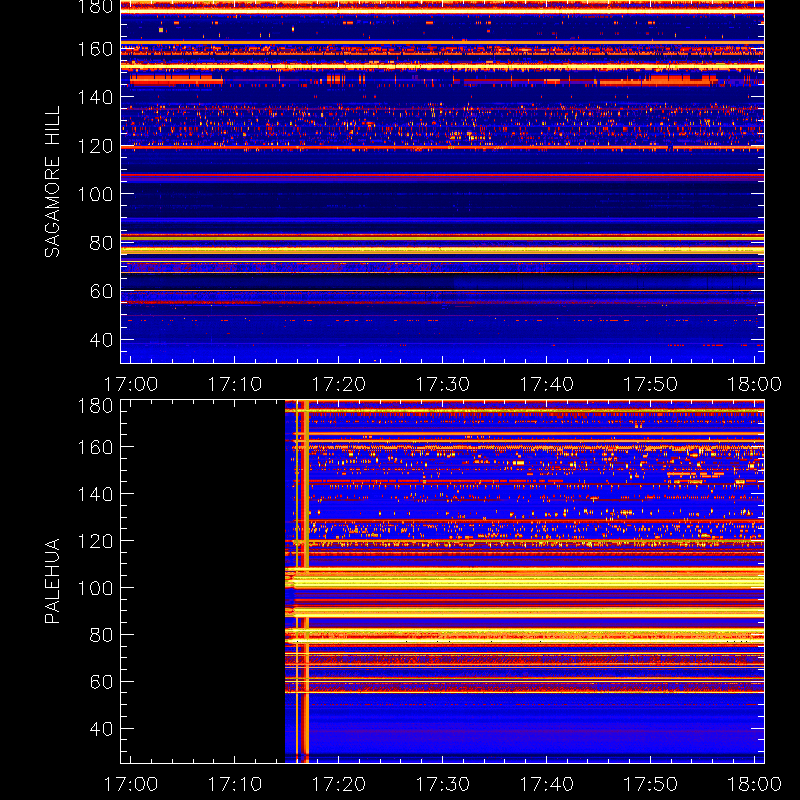Select the 80 frequency label on Sagamore Hill plot
The height and width of the screenshot is (800, 800).
click(101, 243)
